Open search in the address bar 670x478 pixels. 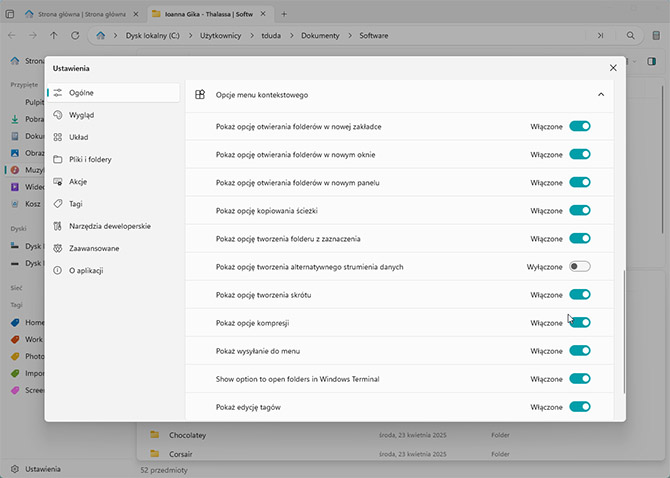click(630, 35)
